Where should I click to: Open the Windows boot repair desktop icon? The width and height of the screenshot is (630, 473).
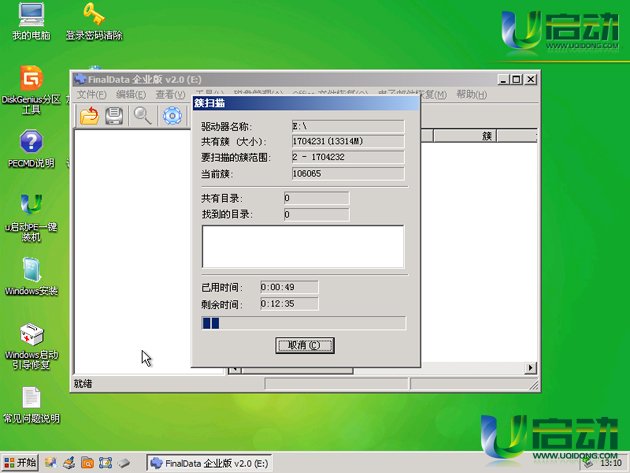[x=31, y=334]
